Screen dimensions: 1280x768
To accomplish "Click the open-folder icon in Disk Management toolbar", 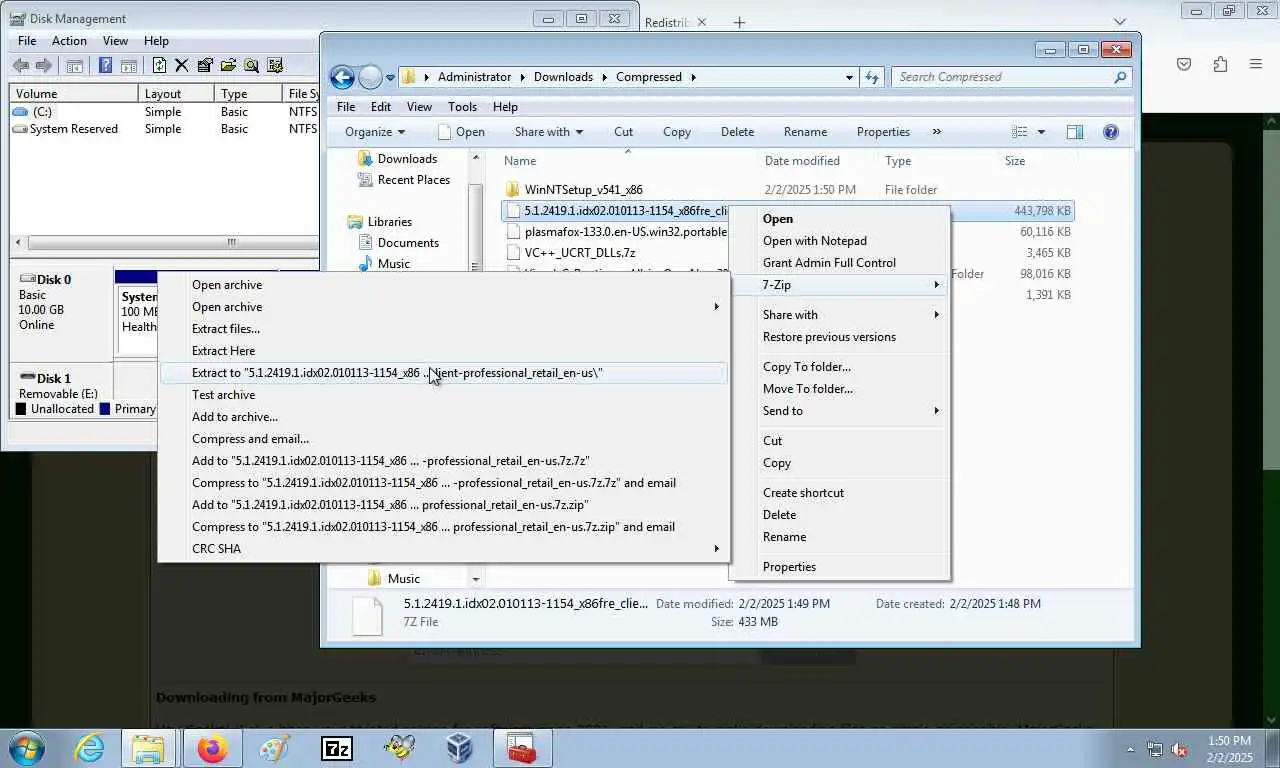I will tap(228, 66).
